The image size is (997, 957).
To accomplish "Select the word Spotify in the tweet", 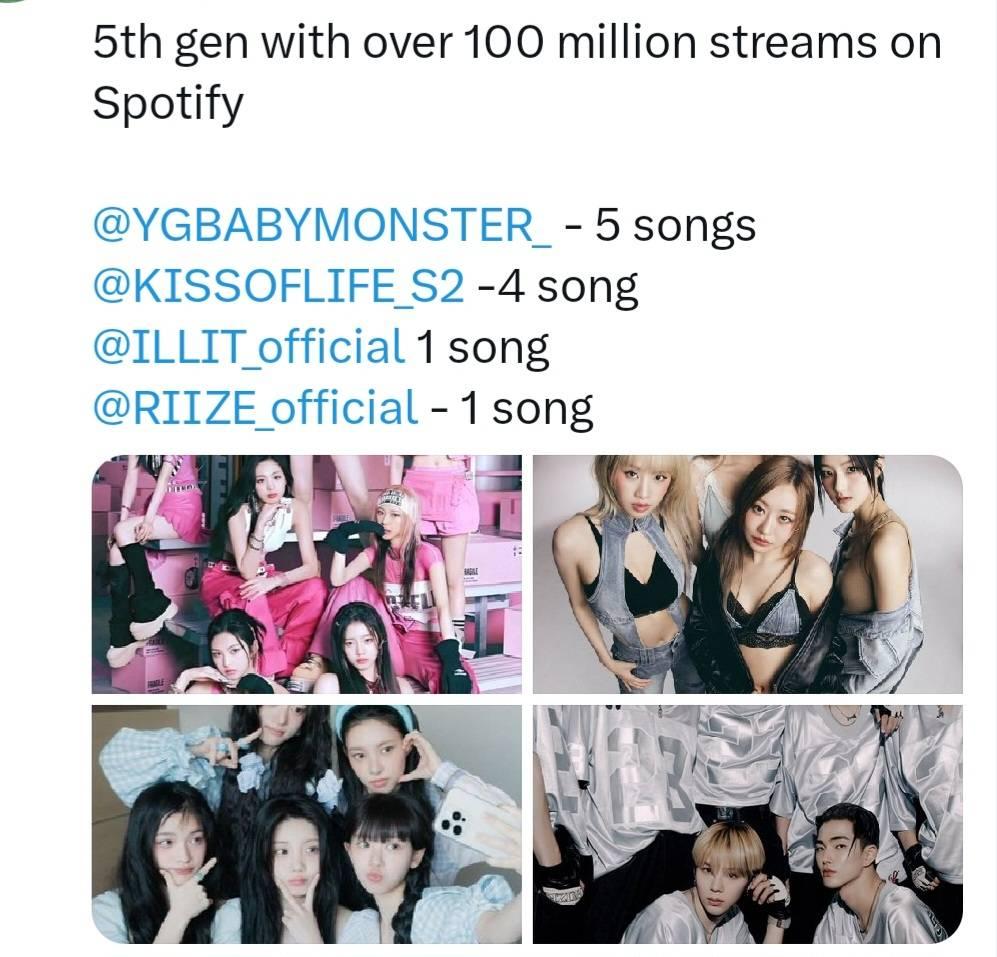I will coord(168,104).
